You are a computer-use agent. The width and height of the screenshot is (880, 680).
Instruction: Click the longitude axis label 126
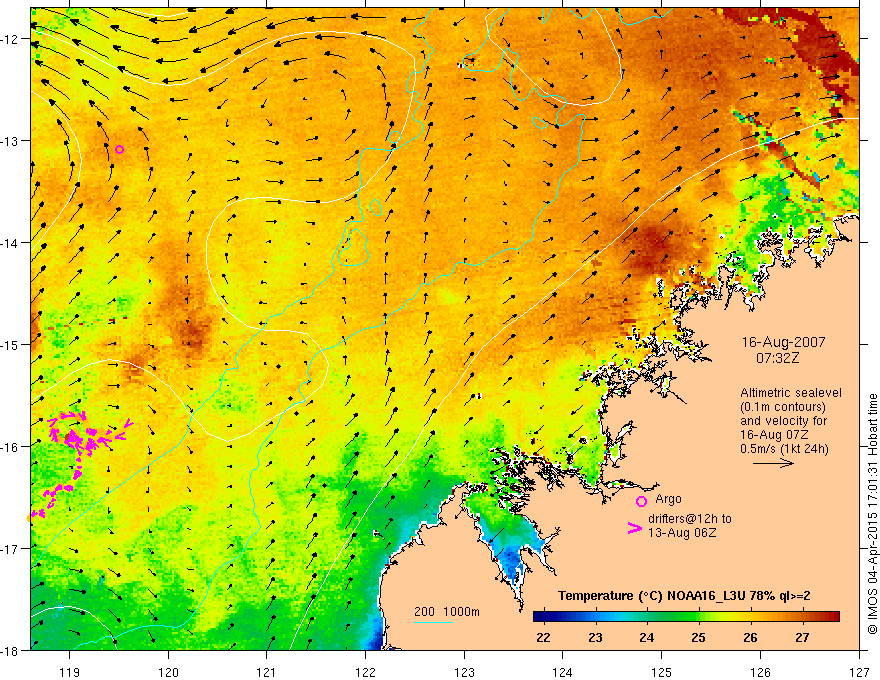[760, 672]
